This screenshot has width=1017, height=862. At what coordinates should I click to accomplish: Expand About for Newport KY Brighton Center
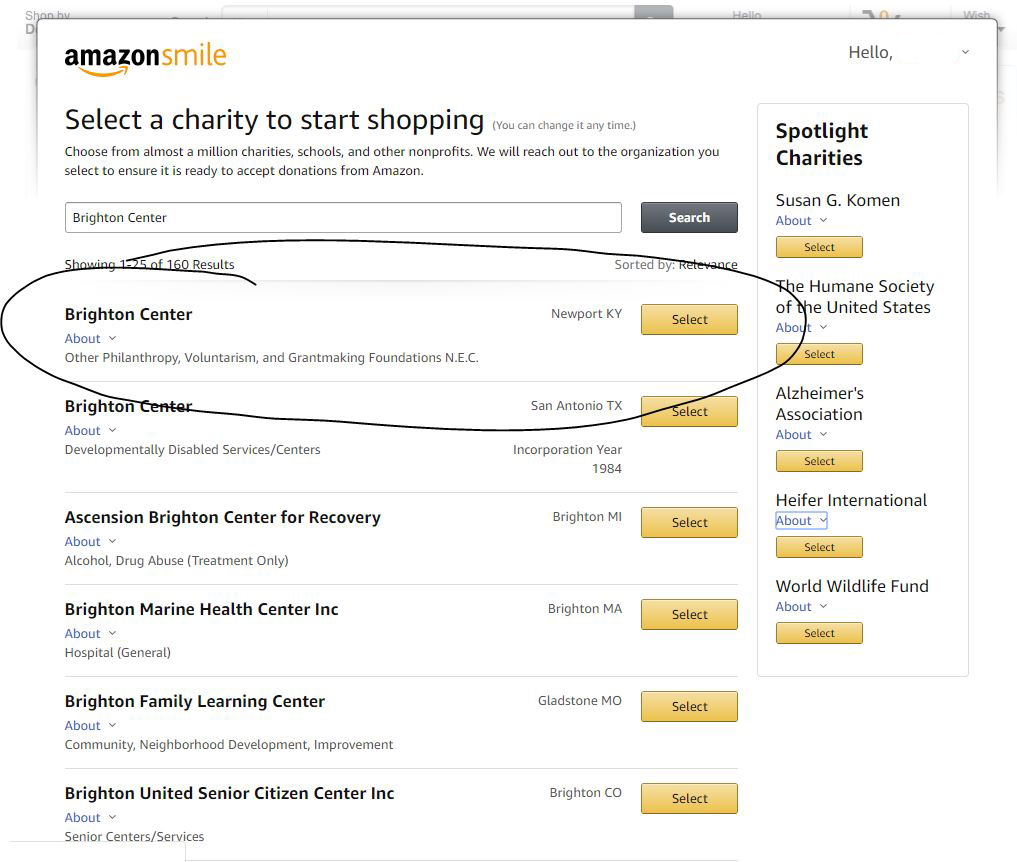click(90, 339)
